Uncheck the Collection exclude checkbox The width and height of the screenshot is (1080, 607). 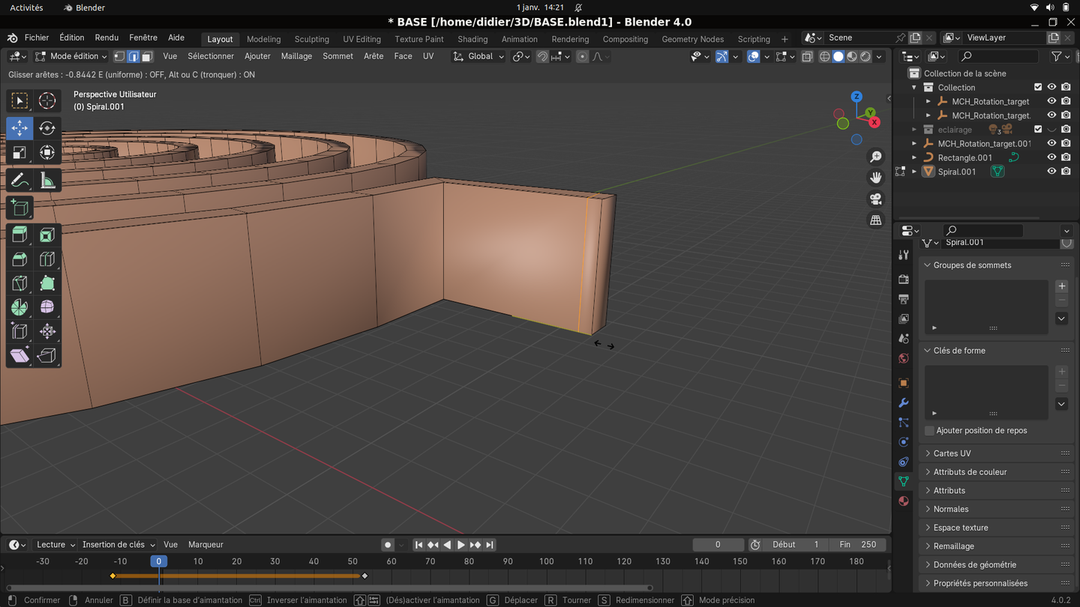[x=1037, y=88]
